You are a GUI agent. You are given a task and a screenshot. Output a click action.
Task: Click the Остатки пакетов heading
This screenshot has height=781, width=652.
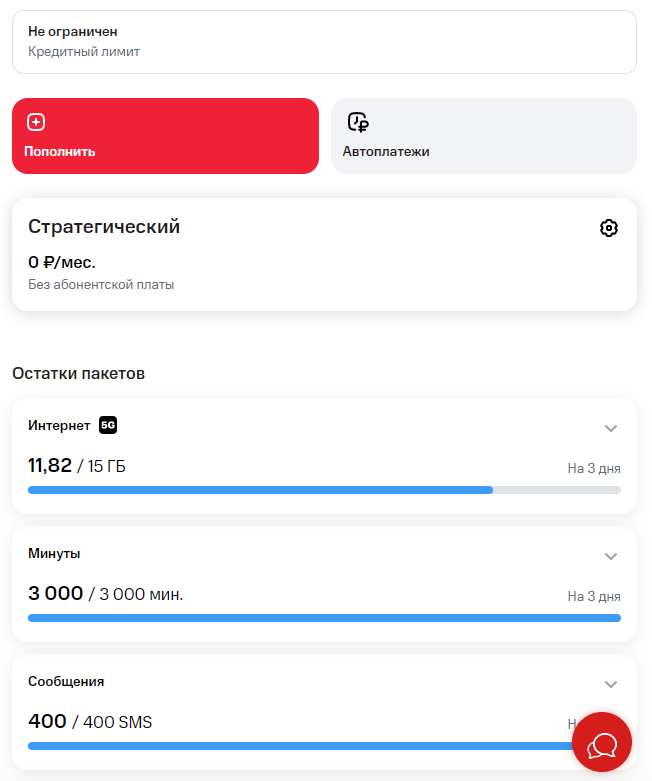[79, 374]
